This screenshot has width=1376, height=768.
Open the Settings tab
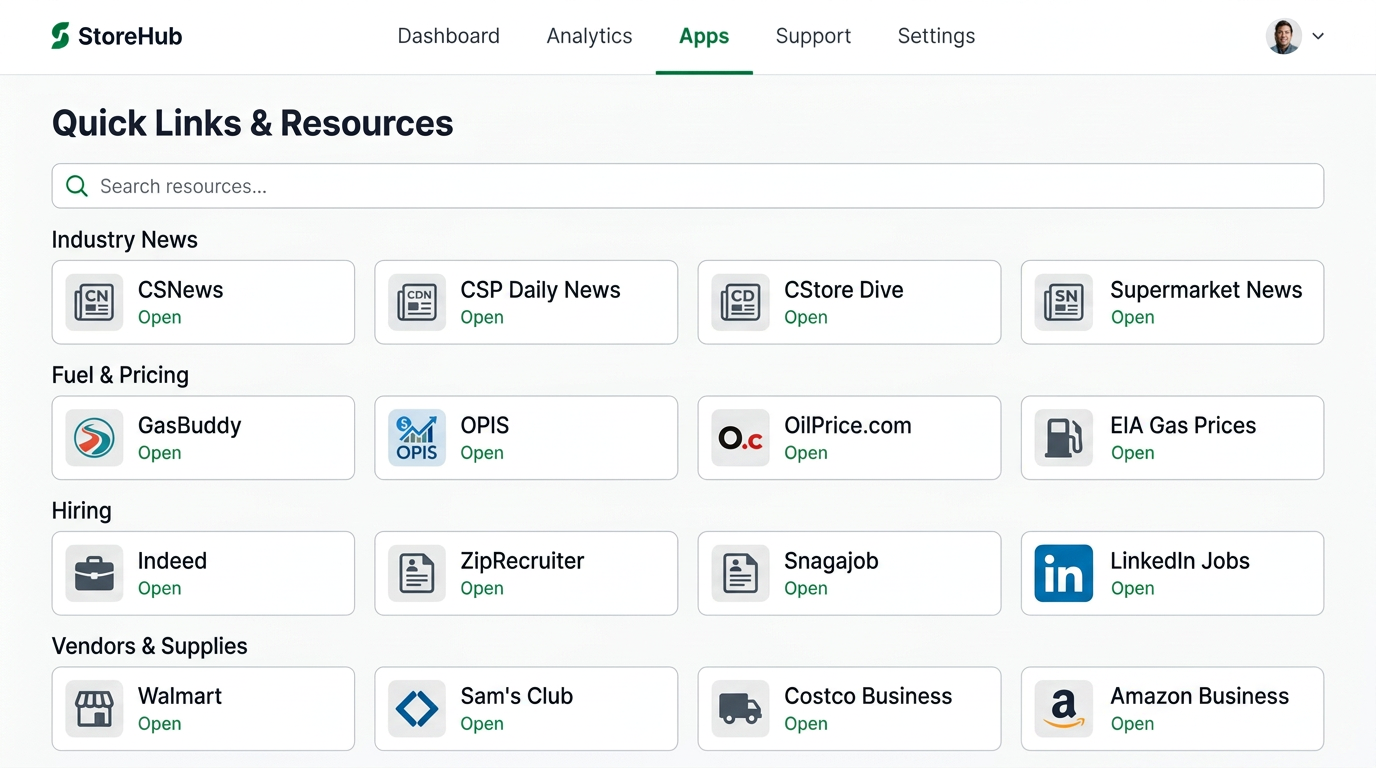coord(936,36)
